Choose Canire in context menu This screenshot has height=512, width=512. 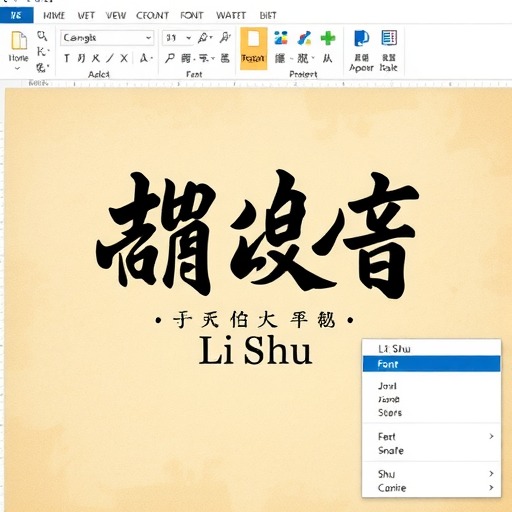point(431,488)
